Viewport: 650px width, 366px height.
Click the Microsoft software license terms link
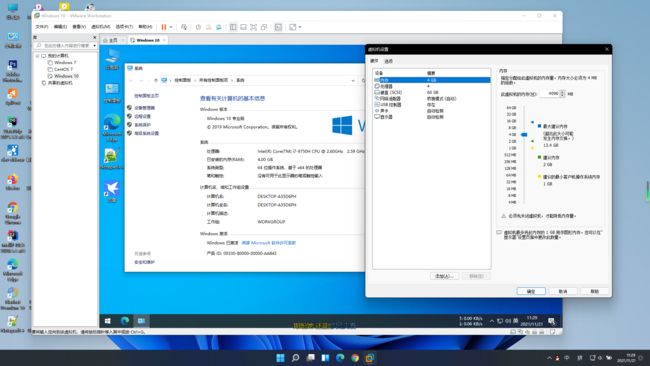point(269,243)
